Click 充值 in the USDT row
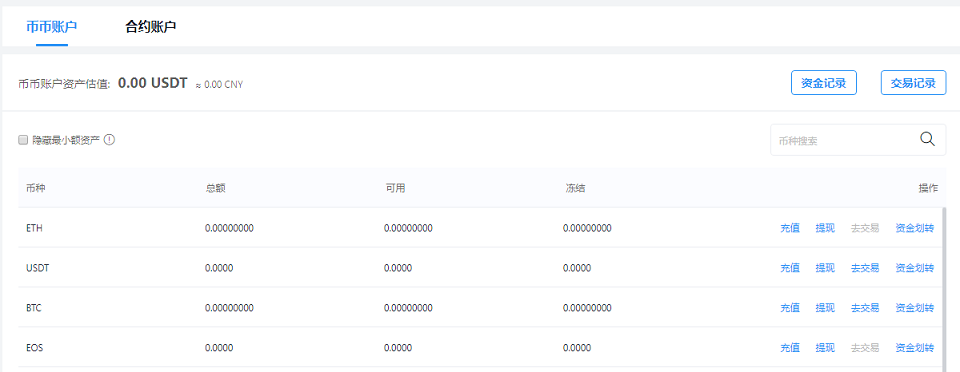This screenshot has height=372, width=960. click(790, 268)
